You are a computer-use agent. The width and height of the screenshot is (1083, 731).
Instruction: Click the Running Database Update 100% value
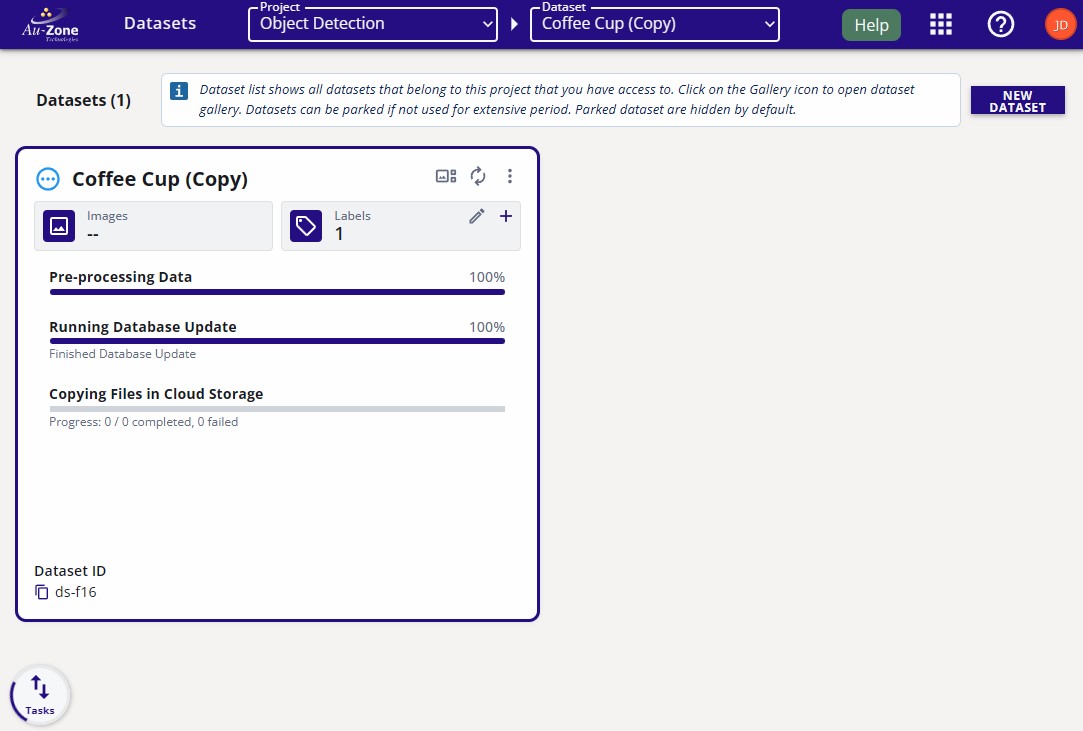coord(487,327)
